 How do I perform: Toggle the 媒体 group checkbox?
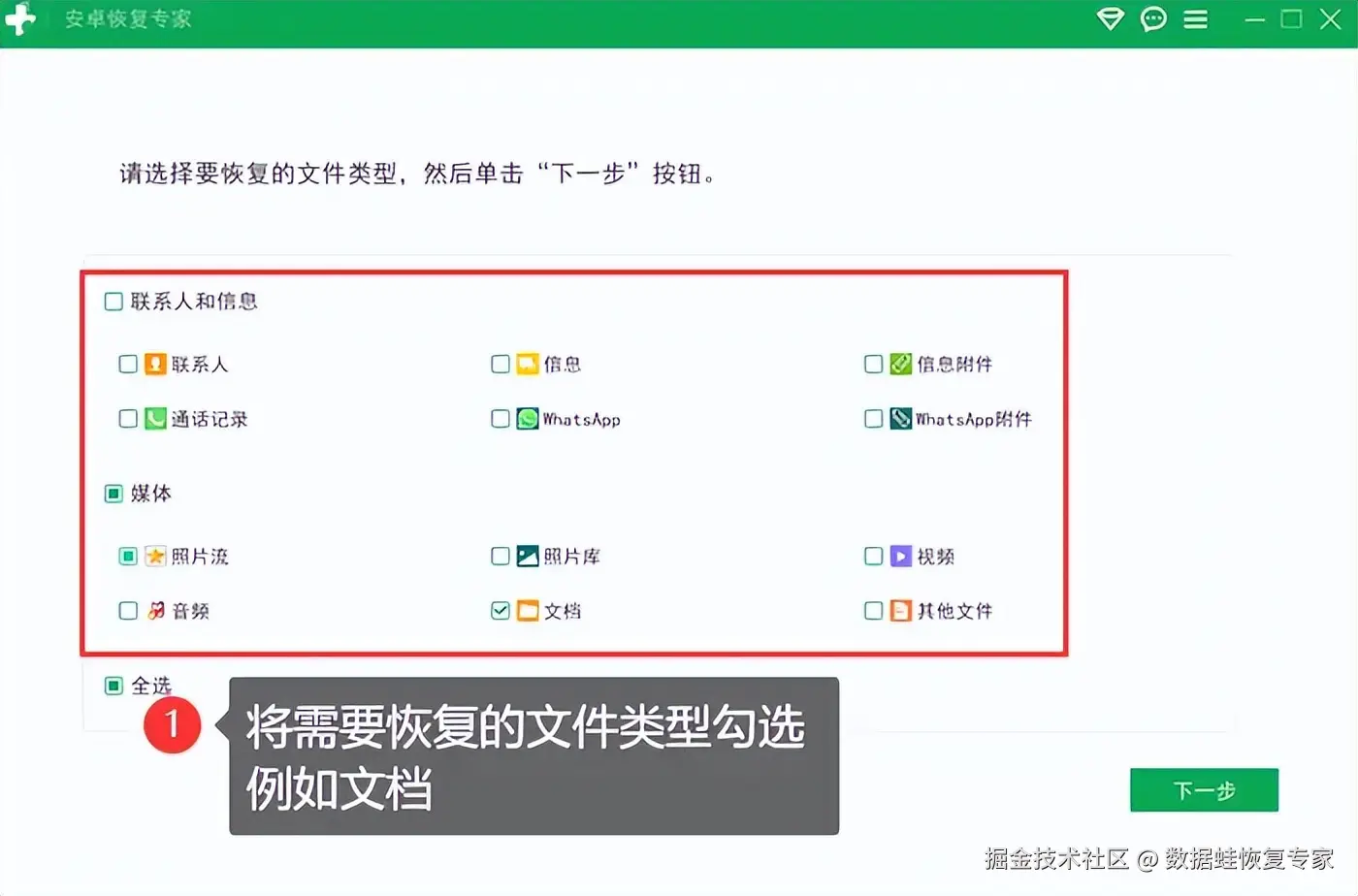point(113,494)
